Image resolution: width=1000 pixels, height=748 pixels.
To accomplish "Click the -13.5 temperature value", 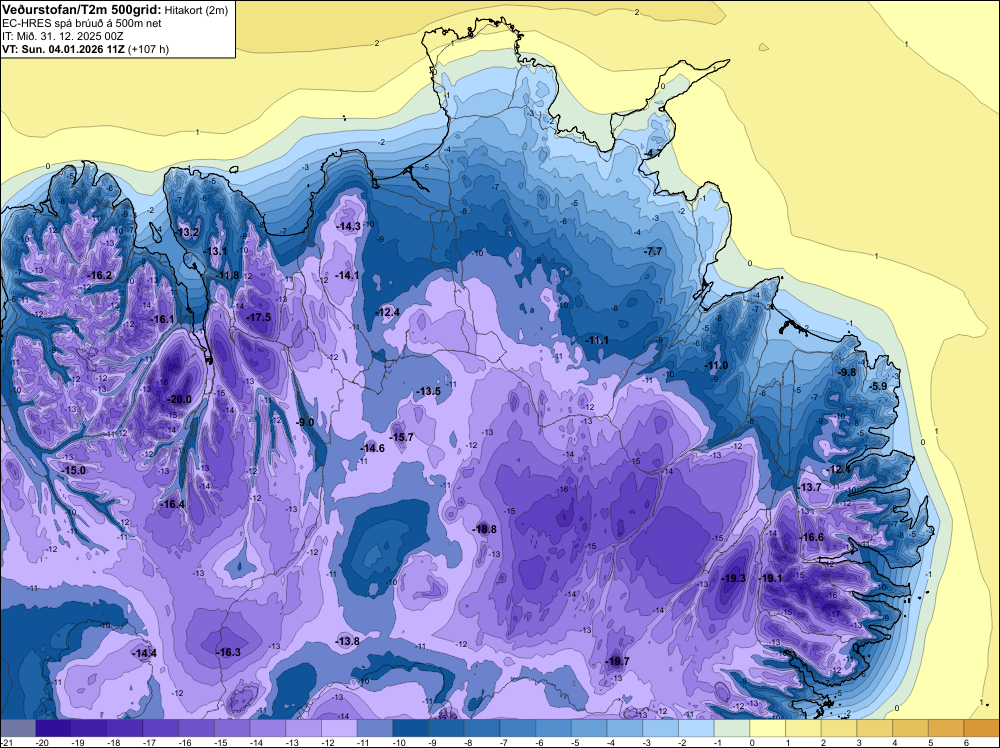I will (429, 391).
